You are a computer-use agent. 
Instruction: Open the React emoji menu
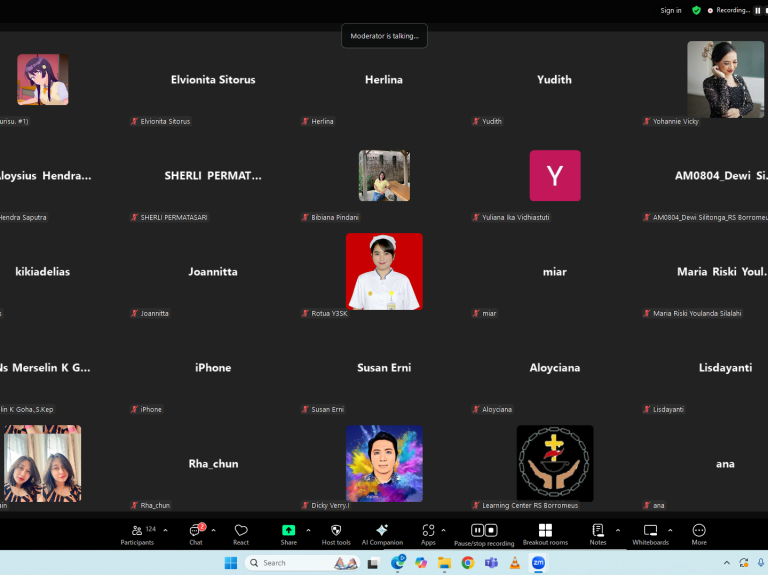pos(241,534)
